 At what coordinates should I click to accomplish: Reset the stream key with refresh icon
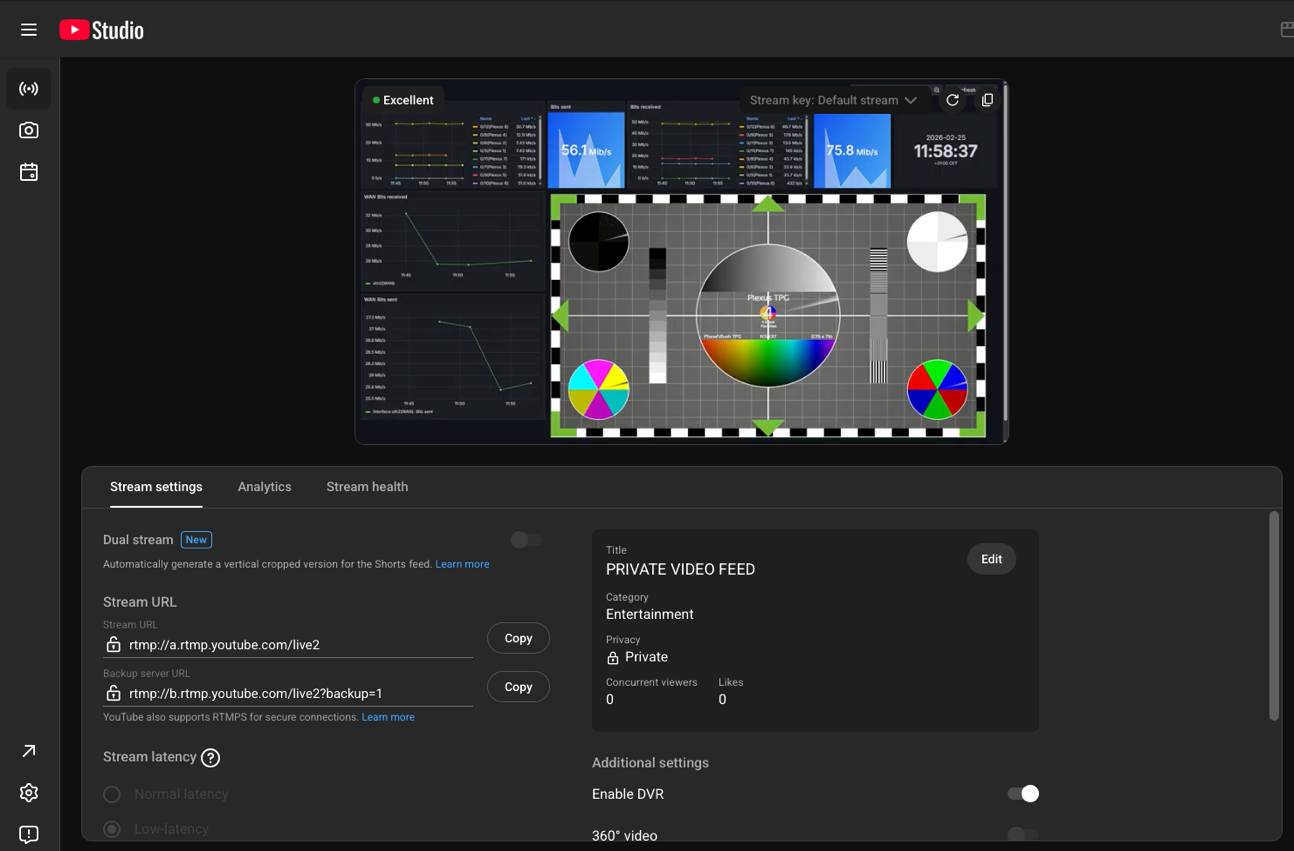pyautogui.click(x=953, y=100)
